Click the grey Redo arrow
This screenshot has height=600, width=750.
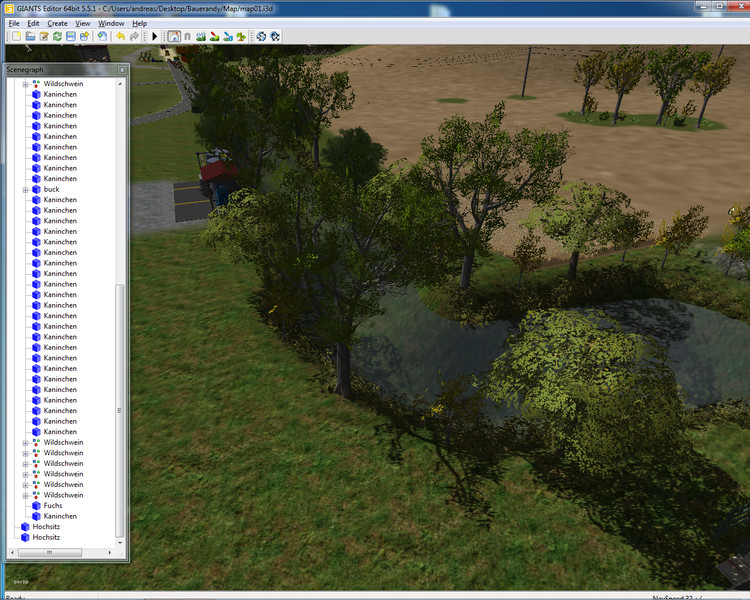[134, 36]
